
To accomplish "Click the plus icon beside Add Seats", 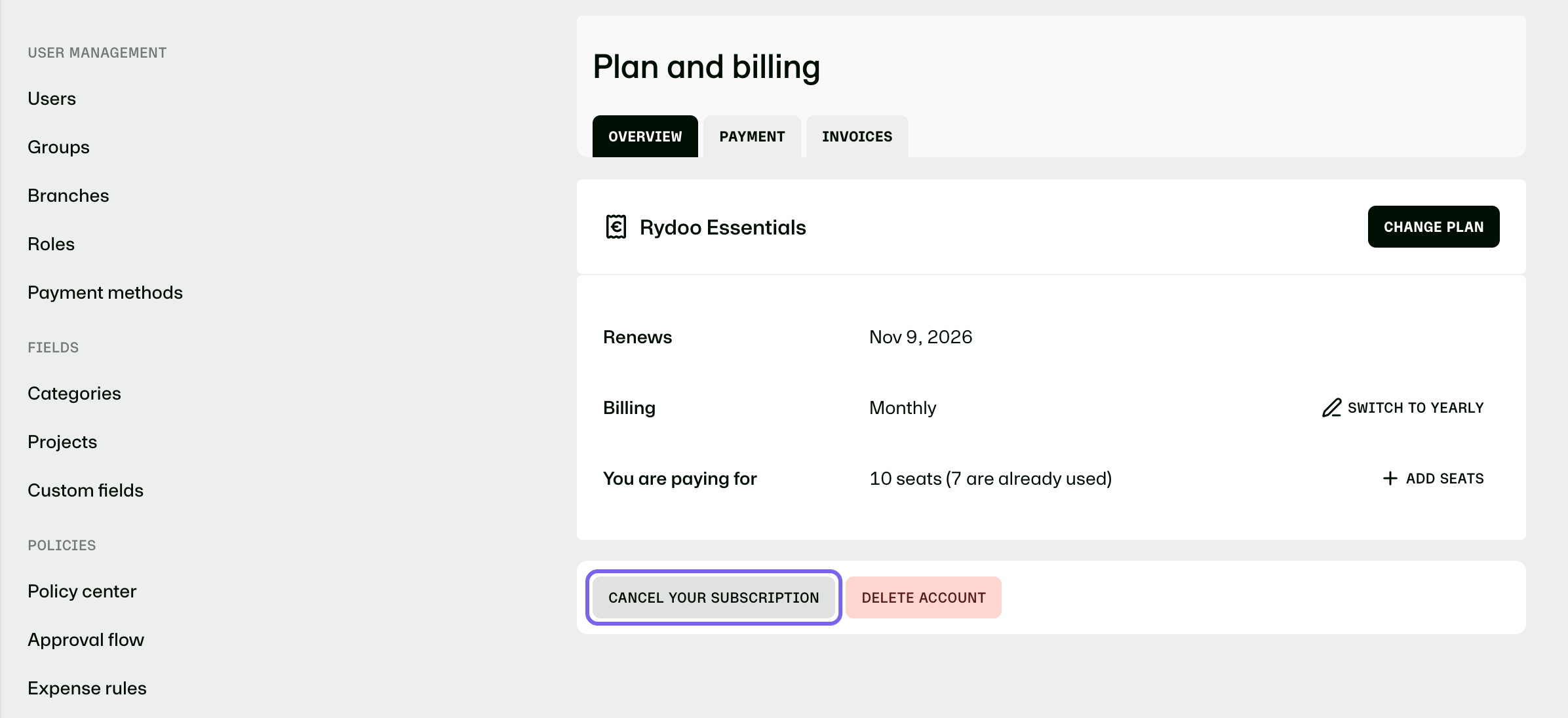I will click(1390, 478).
